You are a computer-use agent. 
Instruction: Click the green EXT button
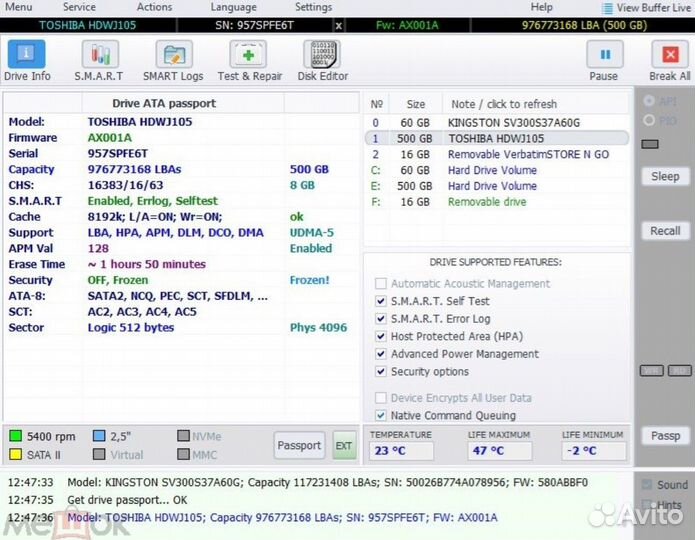pos(344,445)
